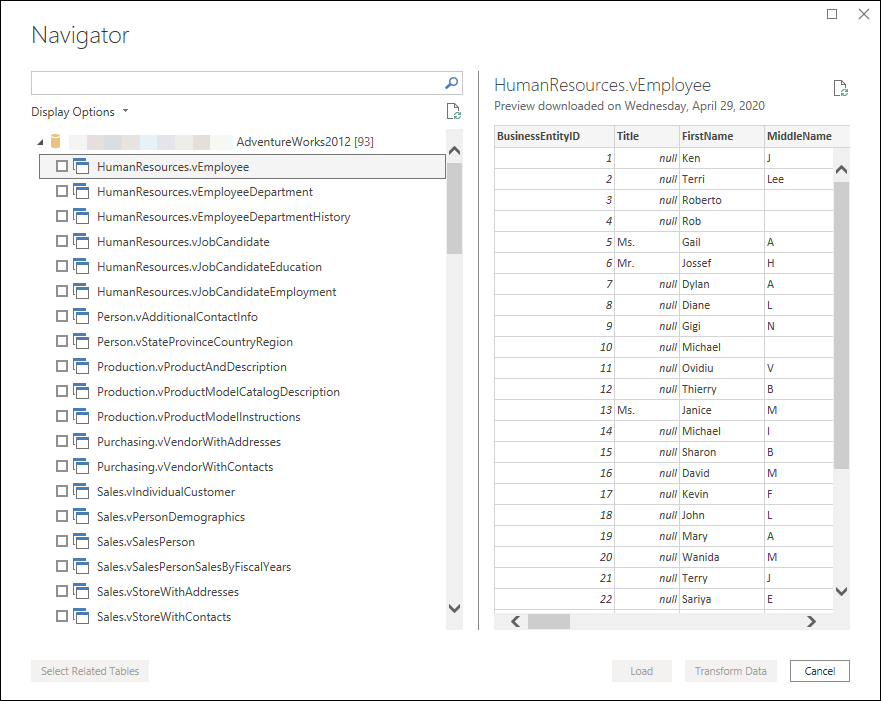Click inside the navigator search field

point(236,83)
